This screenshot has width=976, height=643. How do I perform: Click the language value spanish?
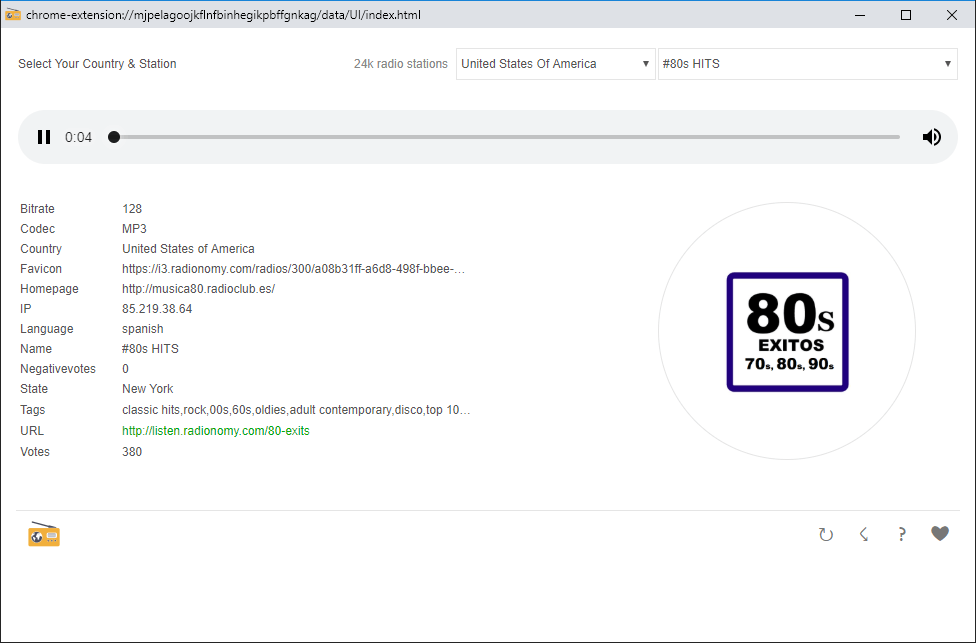143,329
